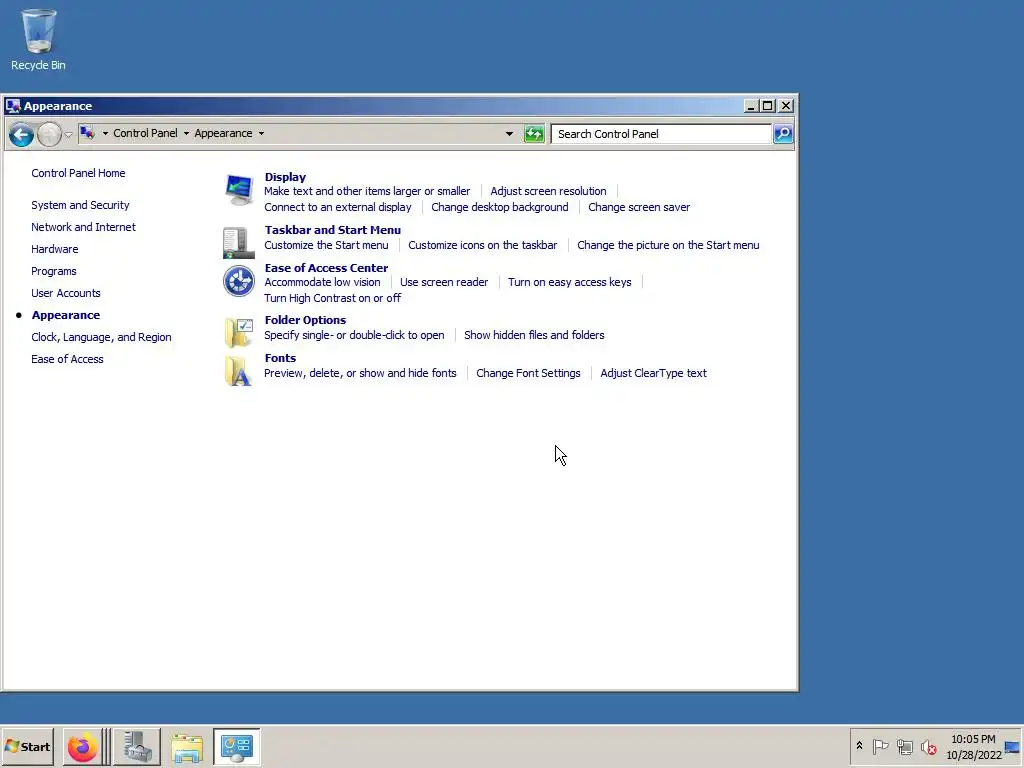This screenshot has width=1024, height=768.
Task: Click the Fonts heading link
Action: tap(280, 358)
